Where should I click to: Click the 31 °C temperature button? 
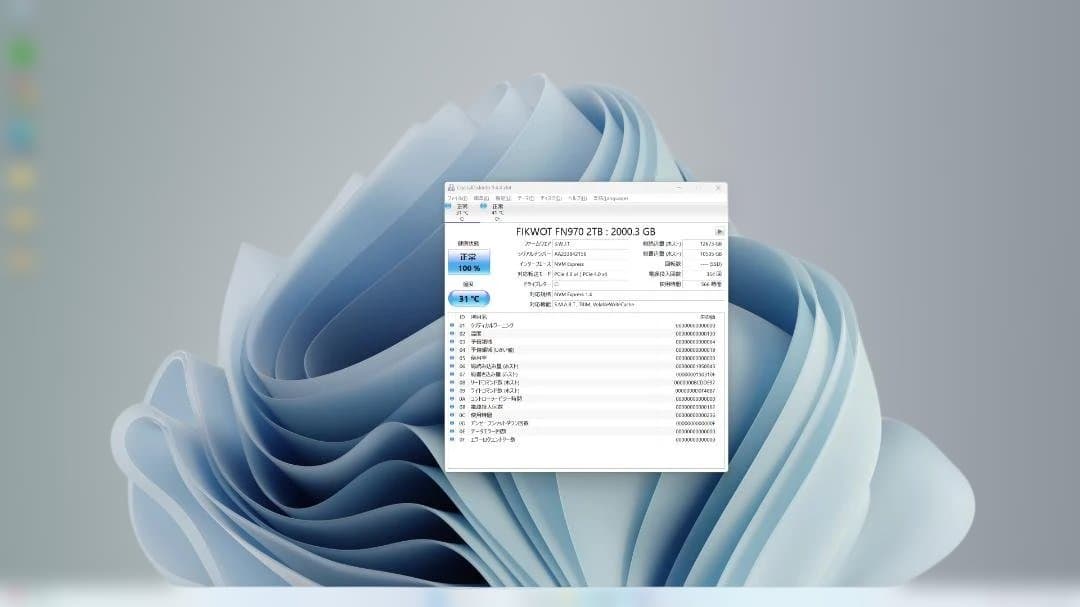point(468,298)
